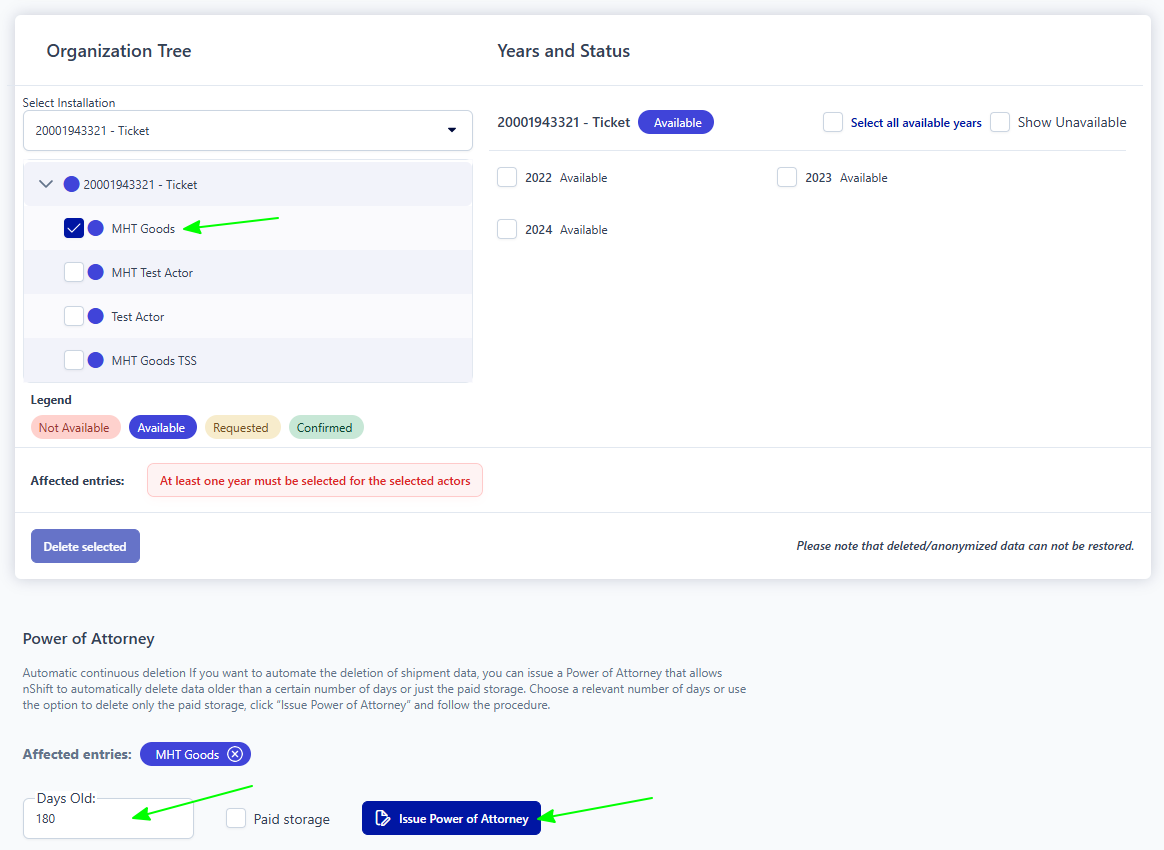The width and height of the screenshot is (1164, 850).
Task: Enable Show Unavailable checkbox
Action: [1000, 122]
